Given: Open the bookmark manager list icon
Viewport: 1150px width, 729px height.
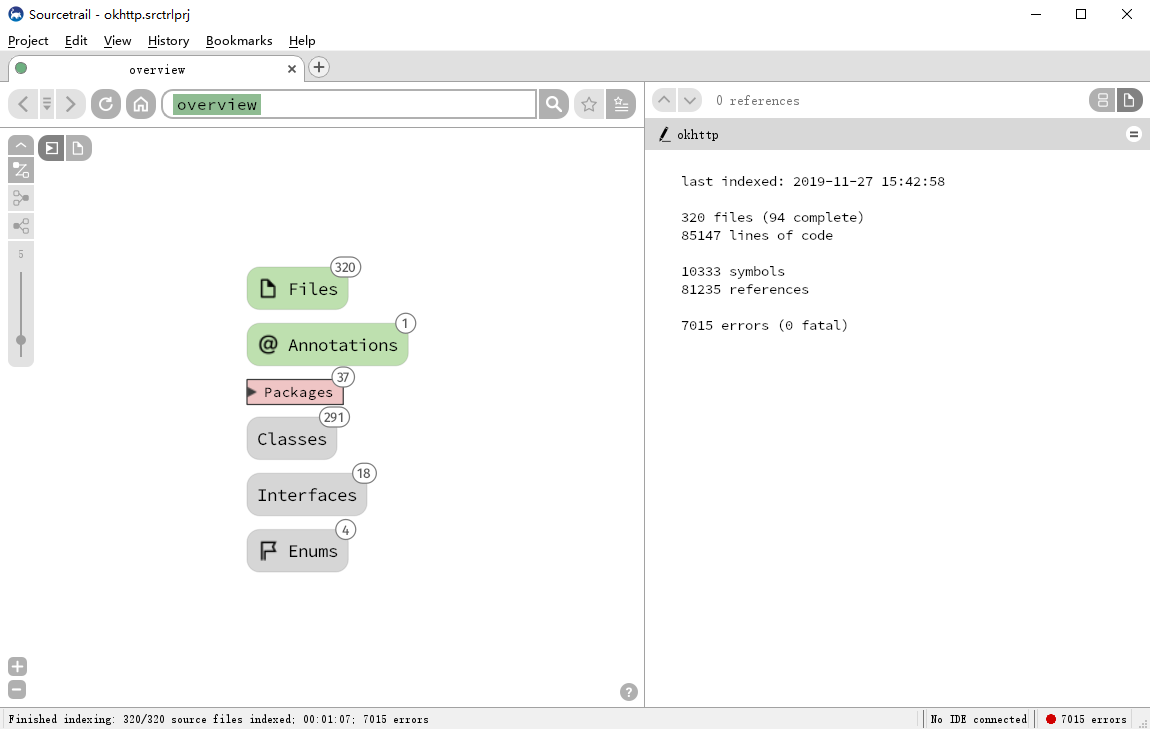Looking at the screenshot, I should coord(621,104).
